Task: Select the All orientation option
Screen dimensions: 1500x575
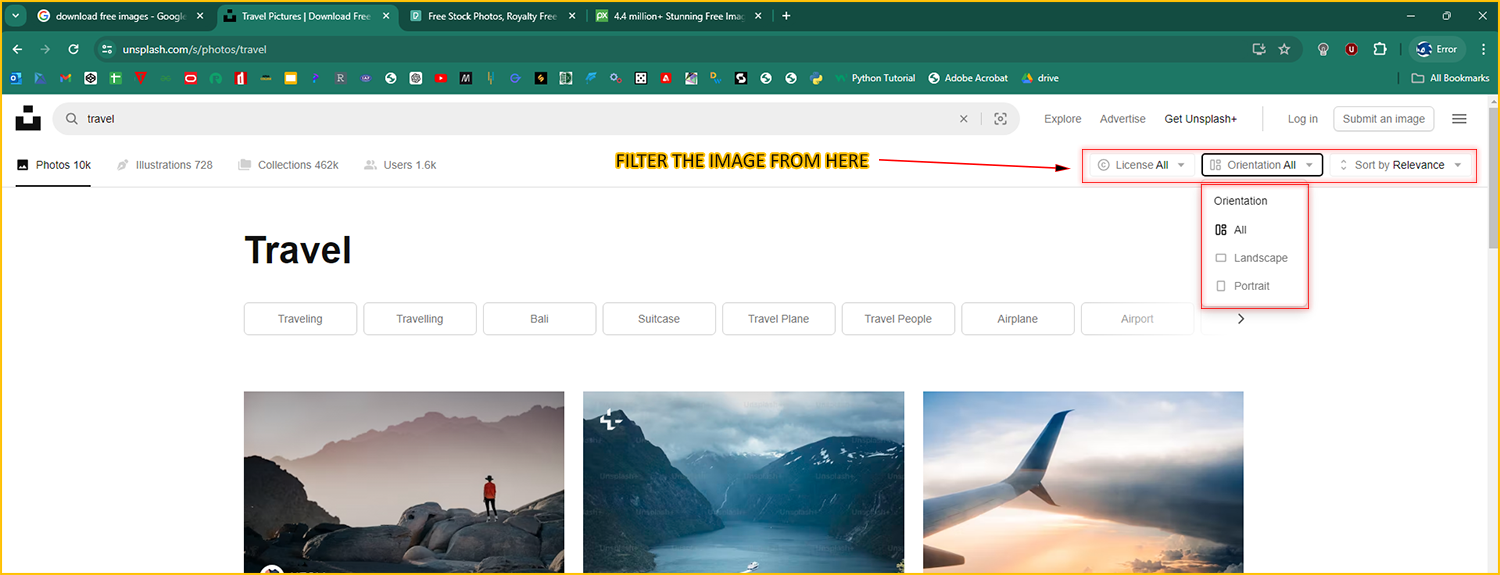Action: pyautogui.click(x=1240, y=230)
